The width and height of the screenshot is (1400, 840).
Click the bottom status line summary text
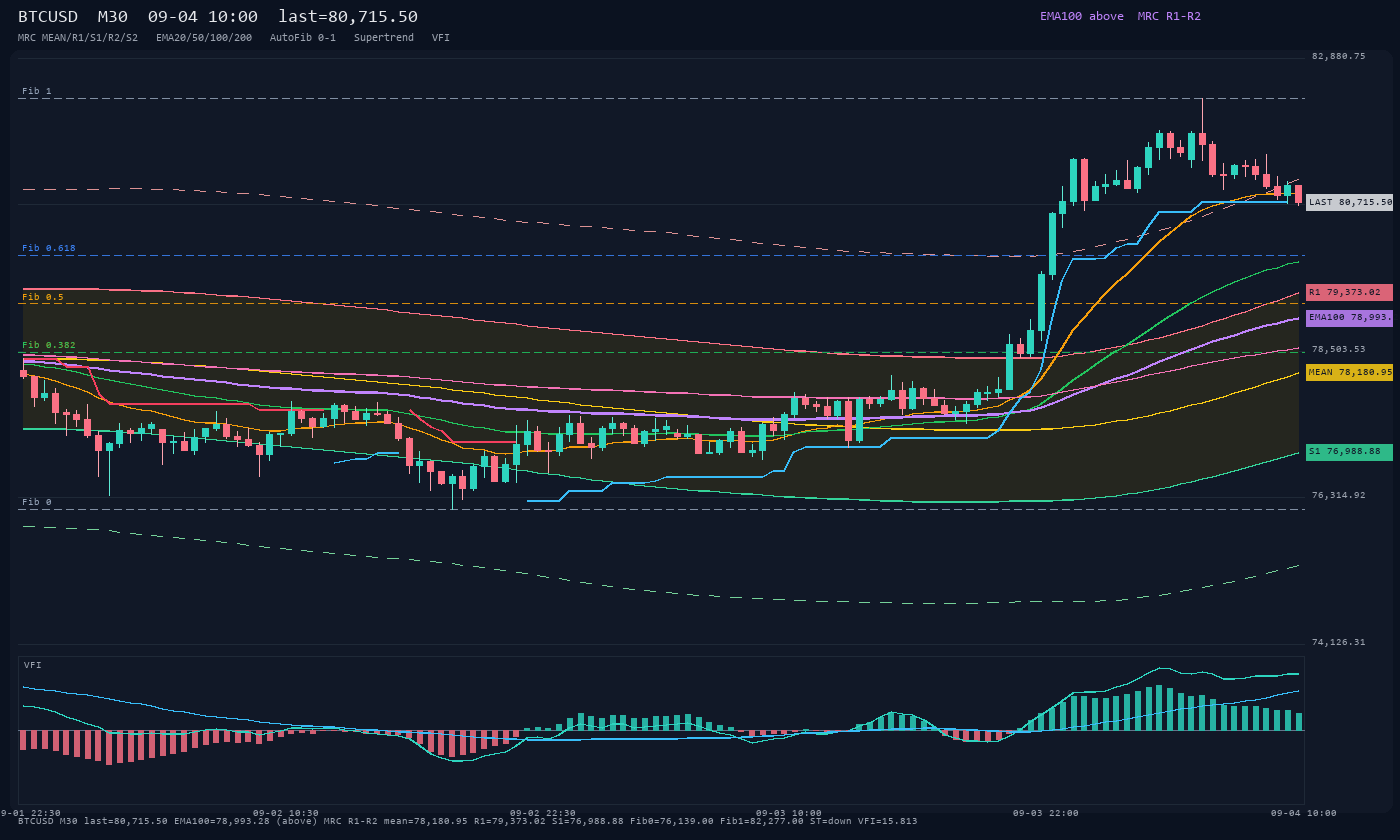pos(468,821)
